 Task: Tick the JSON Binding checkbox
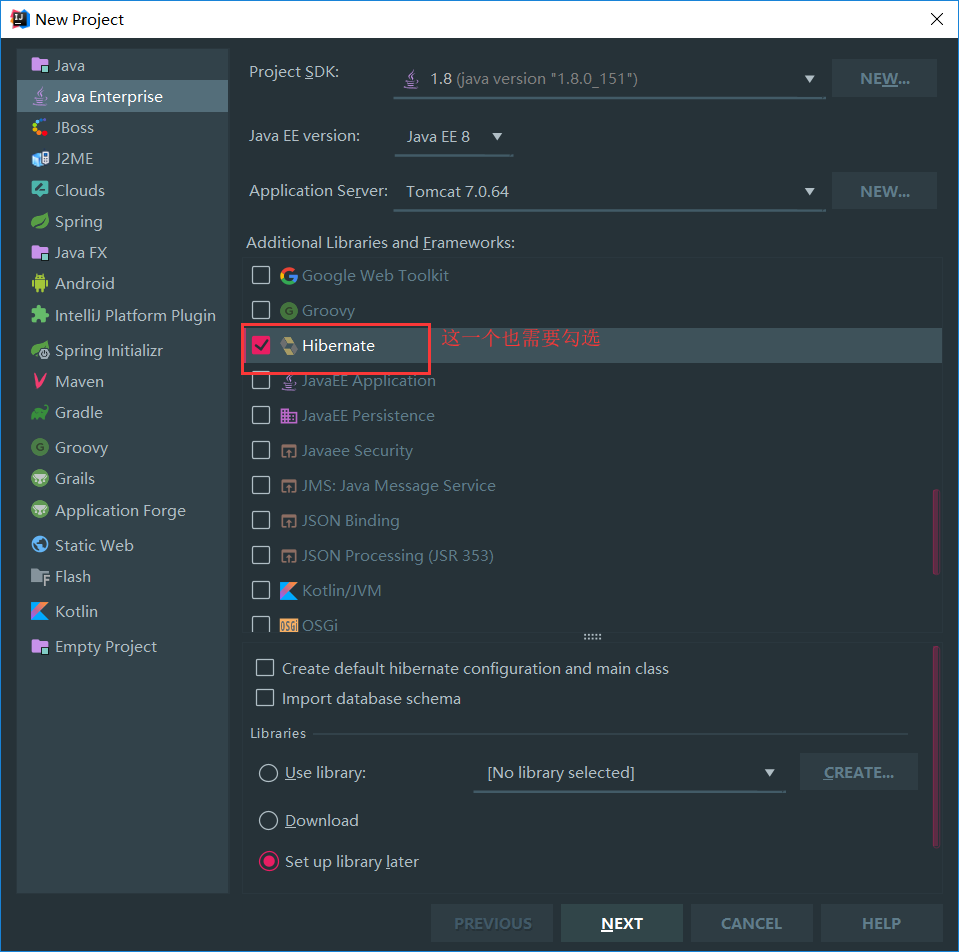(x=261, y=520)
